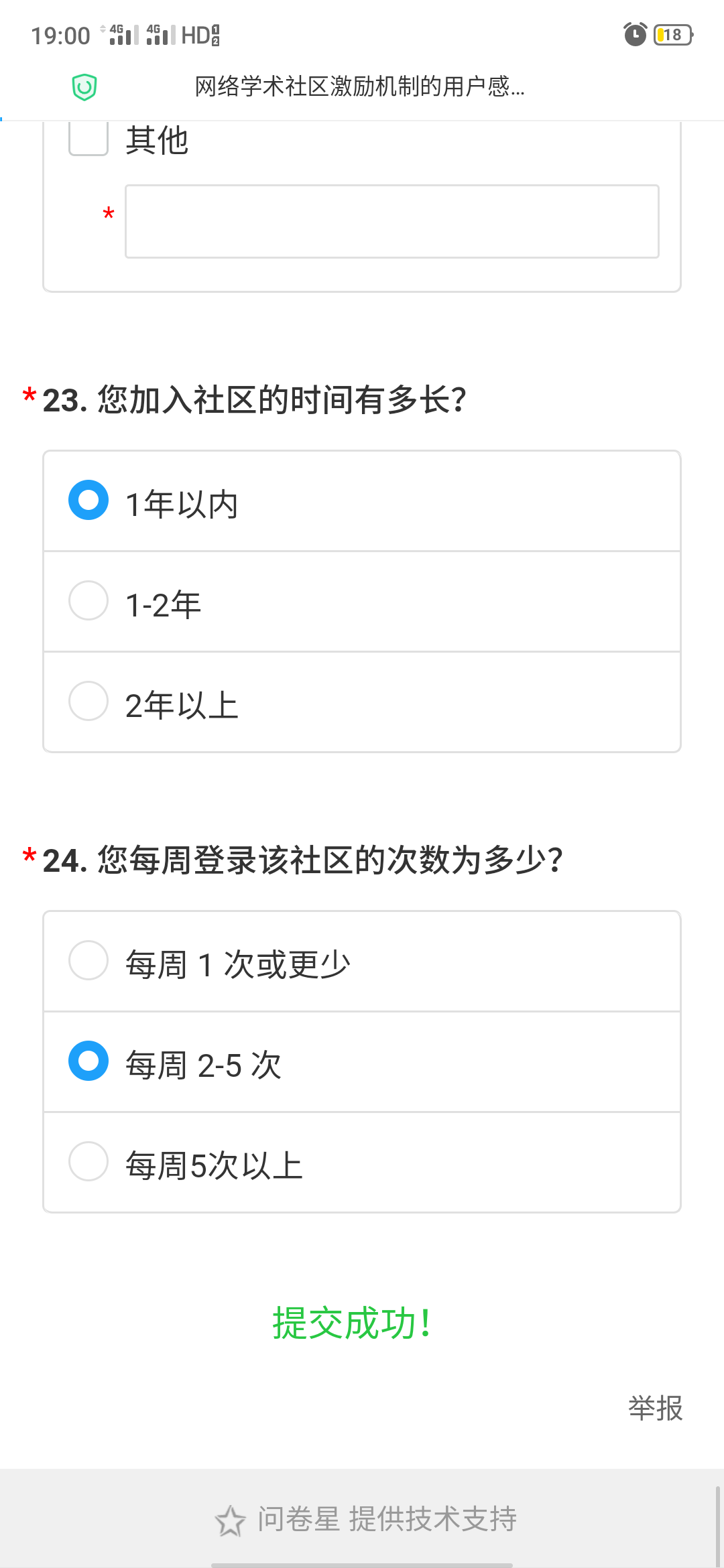Tap the page title 网络学术社区激励机制

click(x=359, y=87)
